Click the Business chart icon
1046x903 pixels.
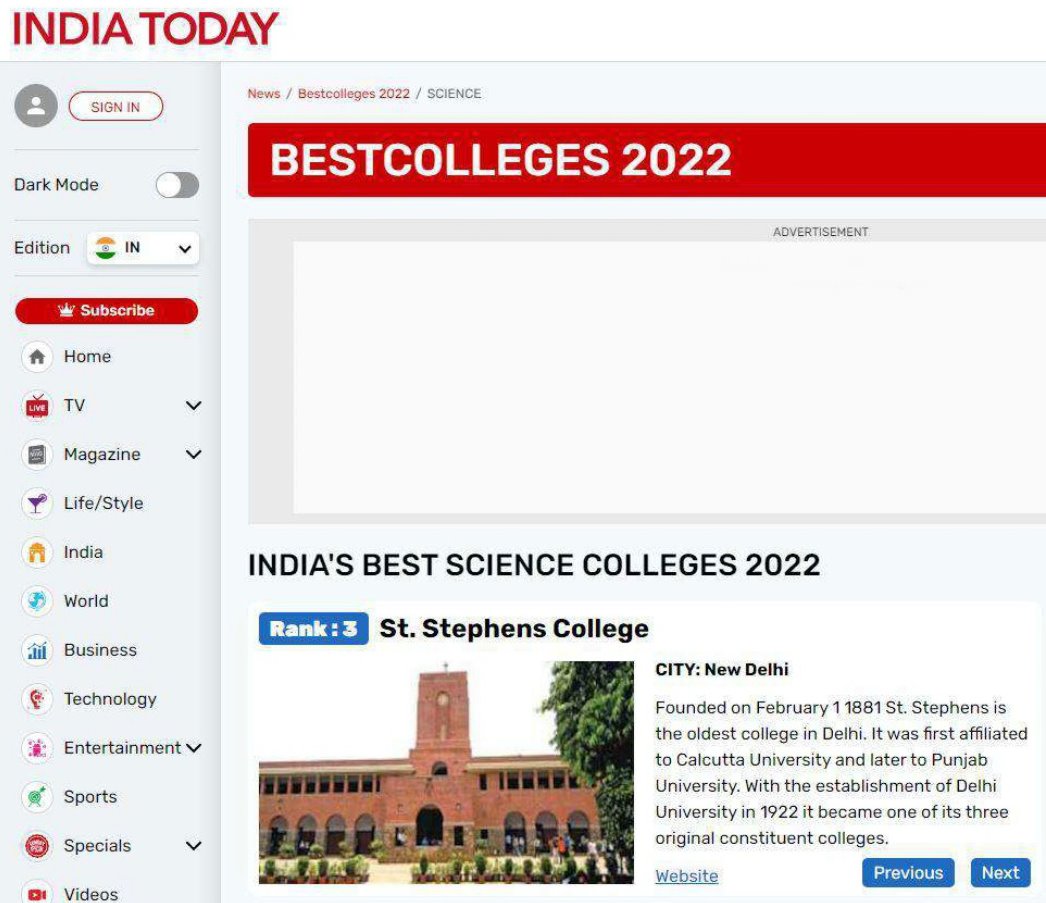(37, 650)
